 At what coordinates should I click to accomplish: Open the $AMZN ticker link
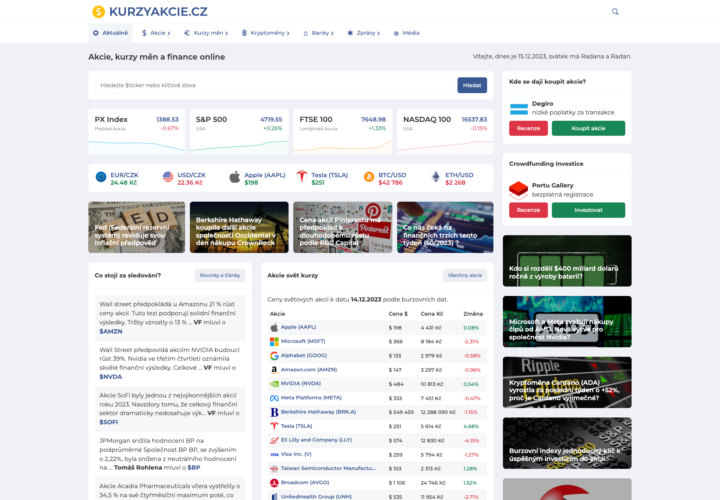tap(111, 331)
